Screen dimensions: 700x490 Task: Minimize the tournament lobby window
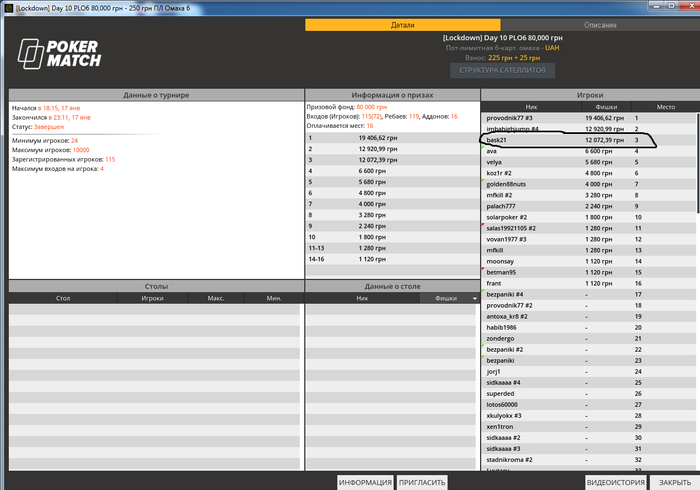[x=656, y=5]
